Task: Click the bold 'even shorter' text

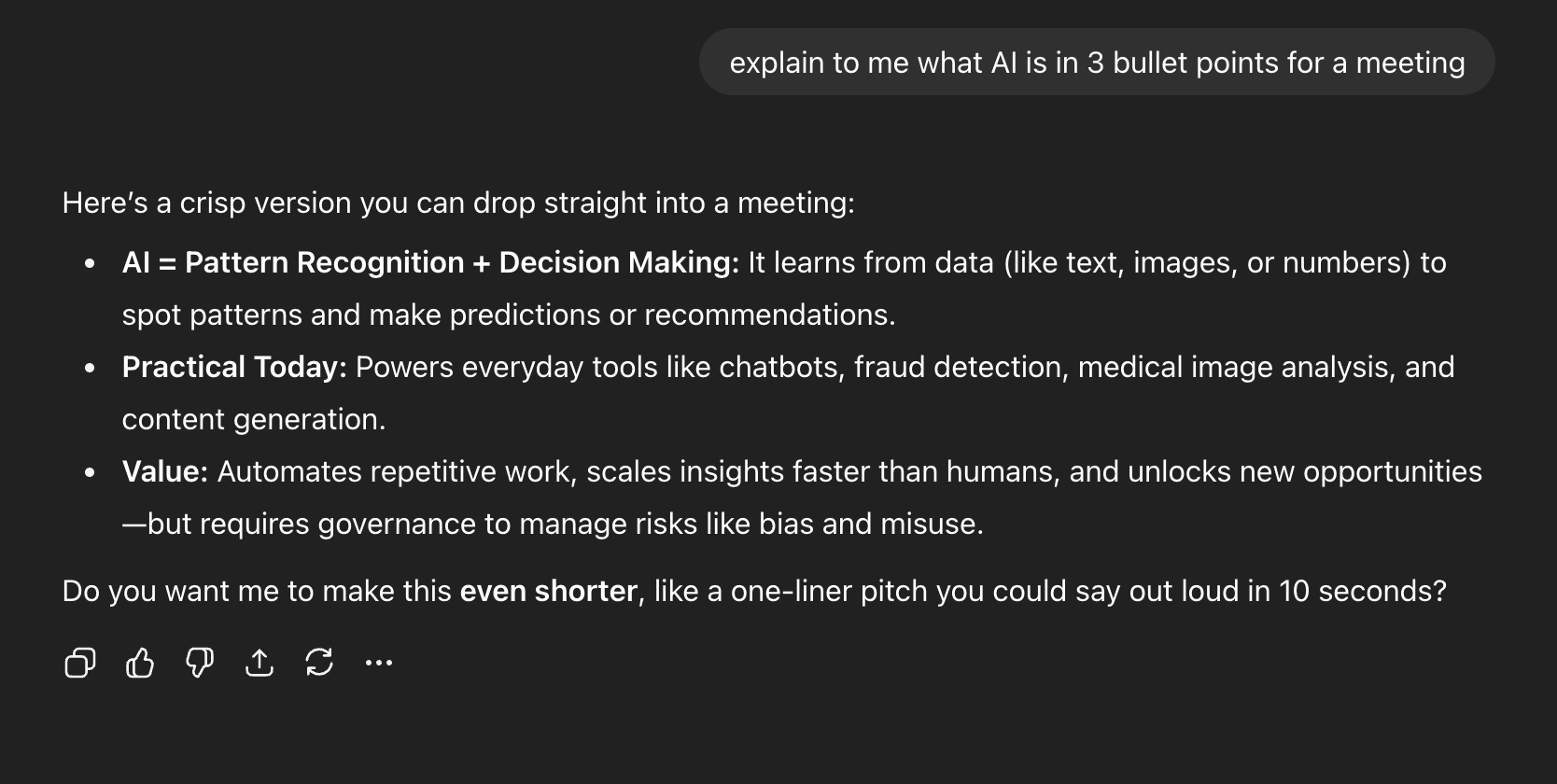Action: pyautogui.click(x=548, y=592)
